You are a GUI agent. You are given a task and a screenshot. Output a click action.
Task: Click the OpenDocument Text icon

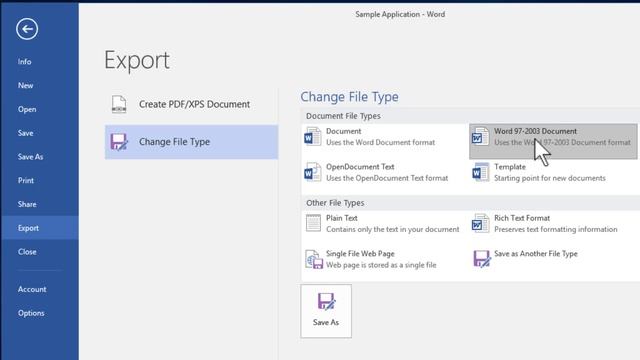click(313, 172)
